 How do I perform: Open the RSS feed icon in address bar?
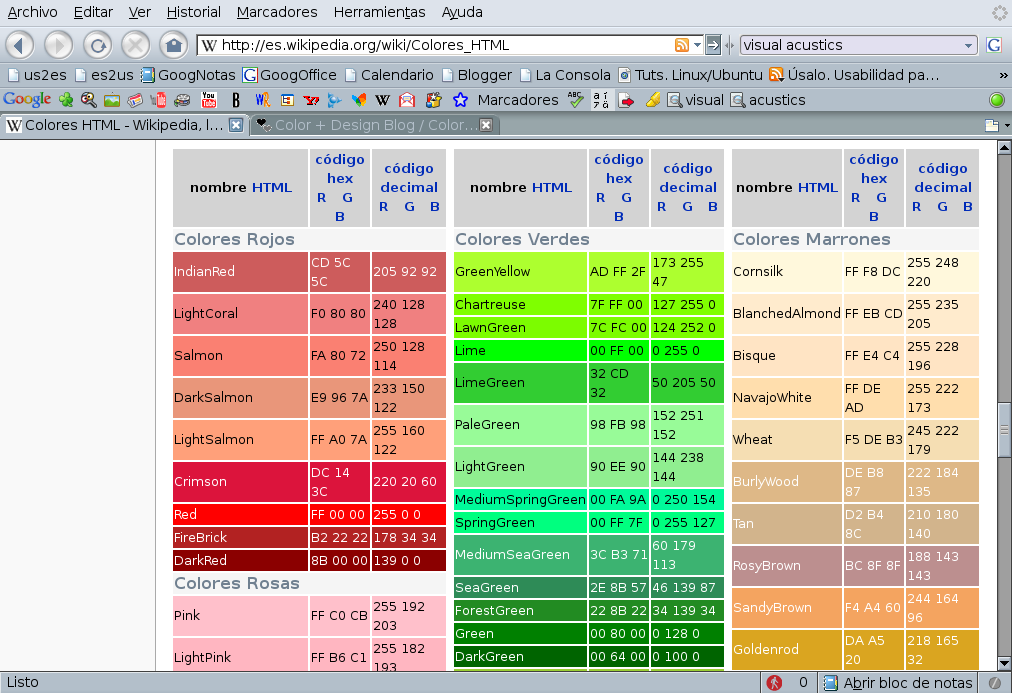tap(682, 45)
